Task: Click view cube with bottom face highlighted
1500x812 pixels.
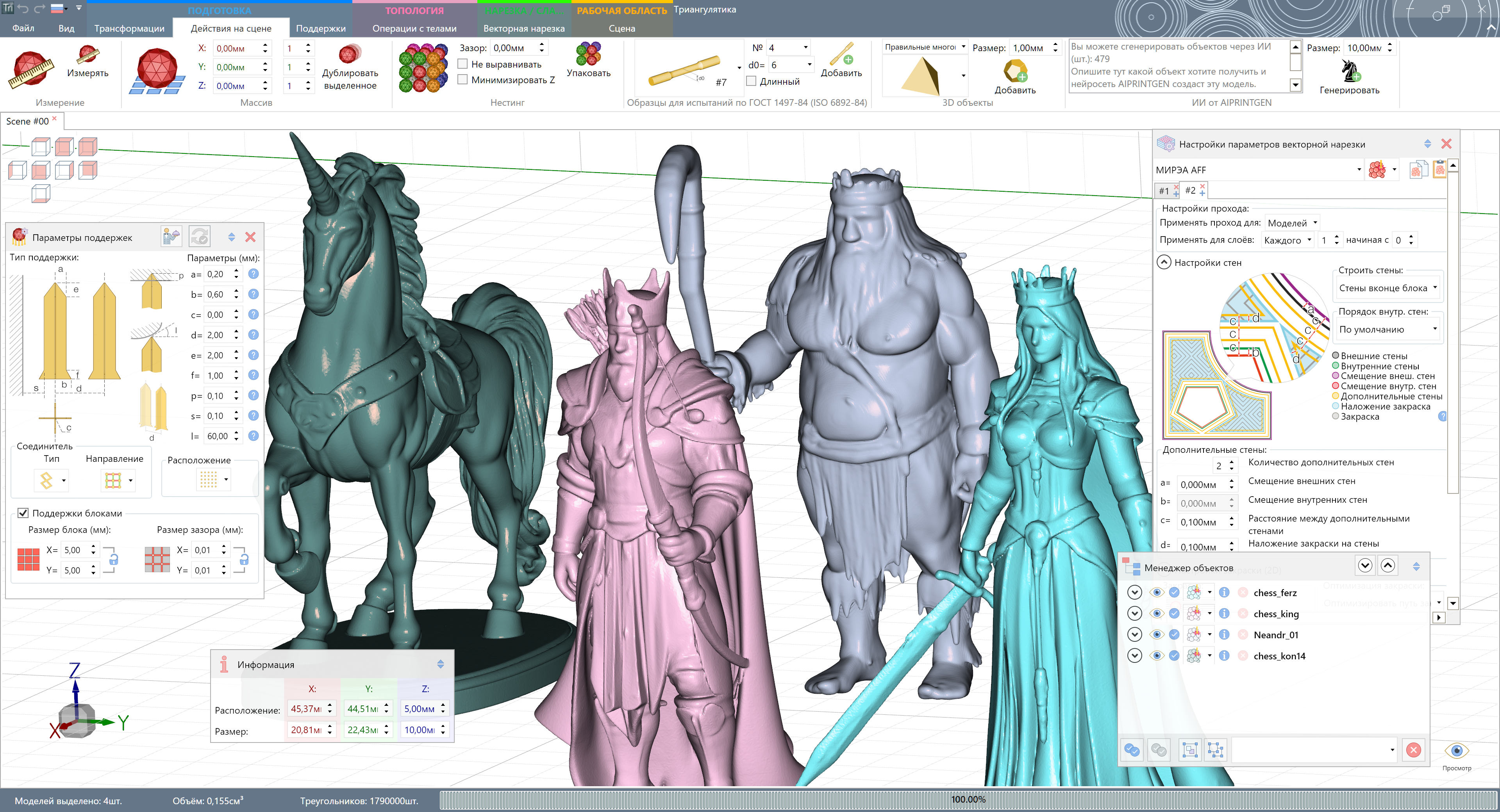Action: (41, 194)
